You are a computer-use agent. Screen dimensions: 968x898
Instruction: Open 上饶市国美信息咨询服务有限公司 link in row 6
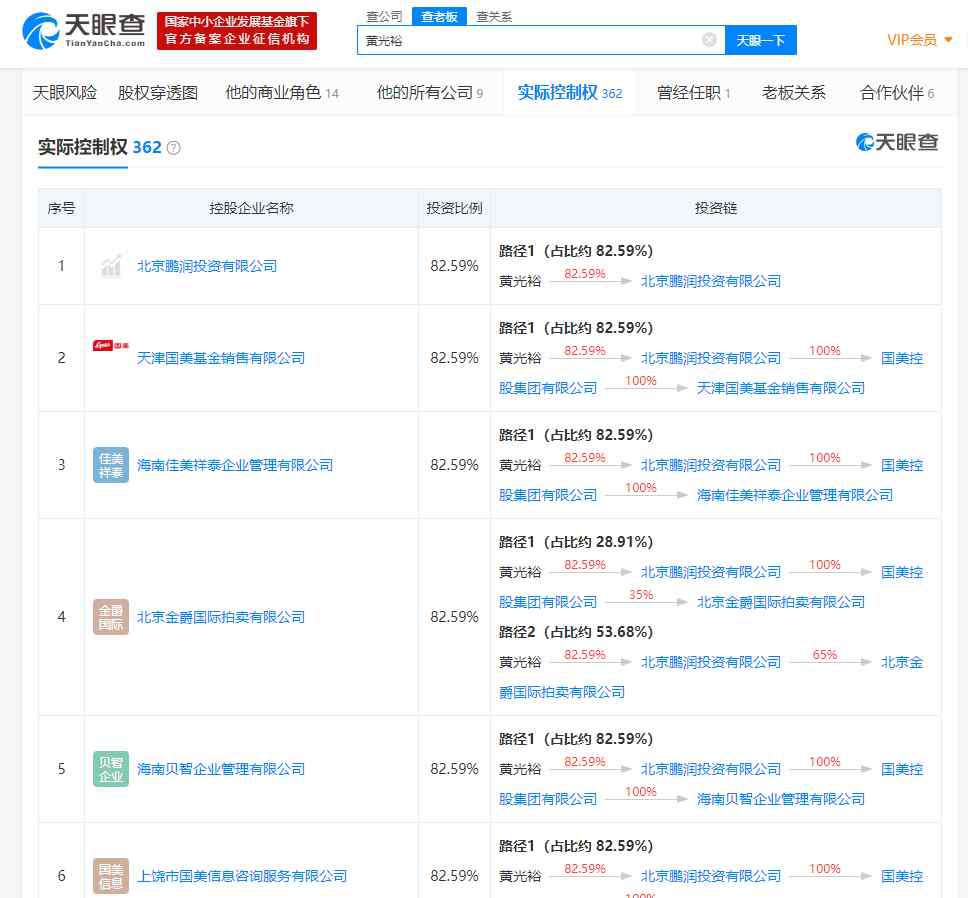pyautogui.click(x=241, y=876)
